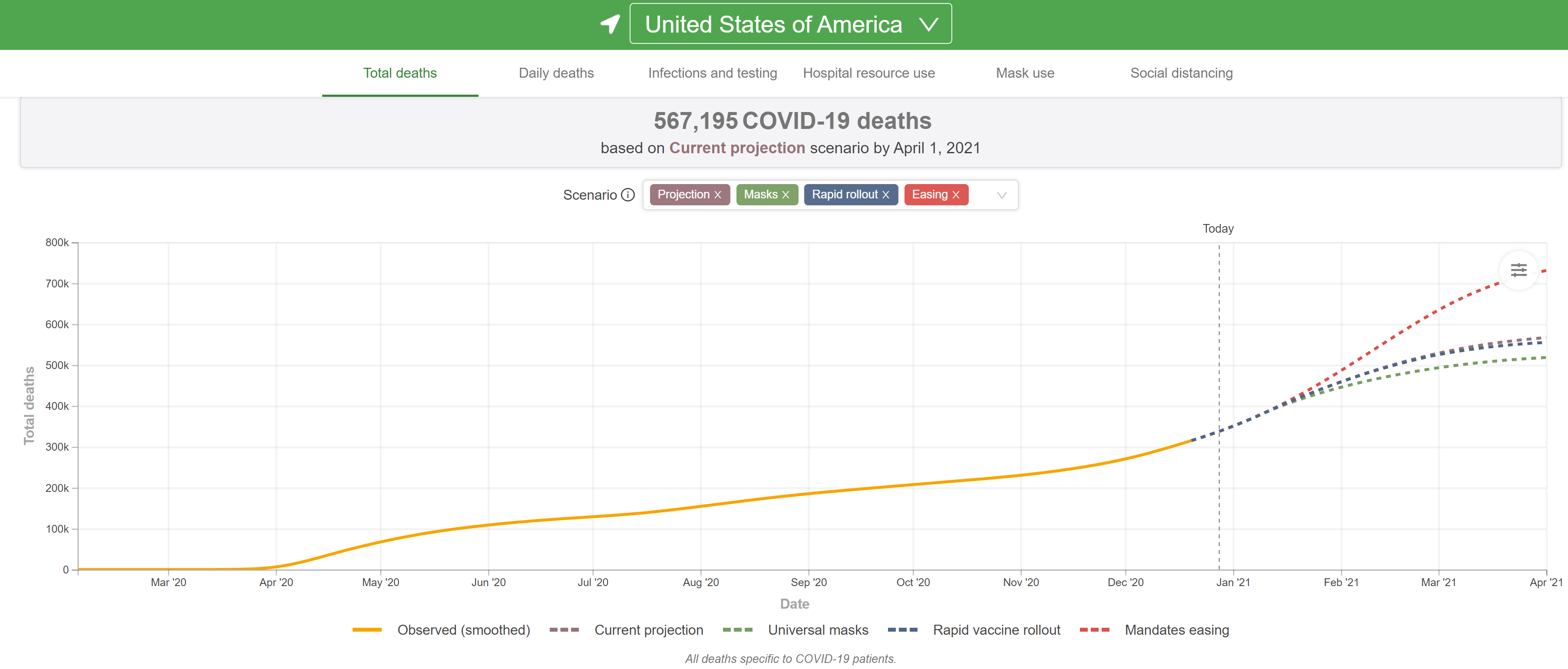Viewport: 1568px width, 669px height.
Task: Click the Today marker line label
Action: 1218,229
